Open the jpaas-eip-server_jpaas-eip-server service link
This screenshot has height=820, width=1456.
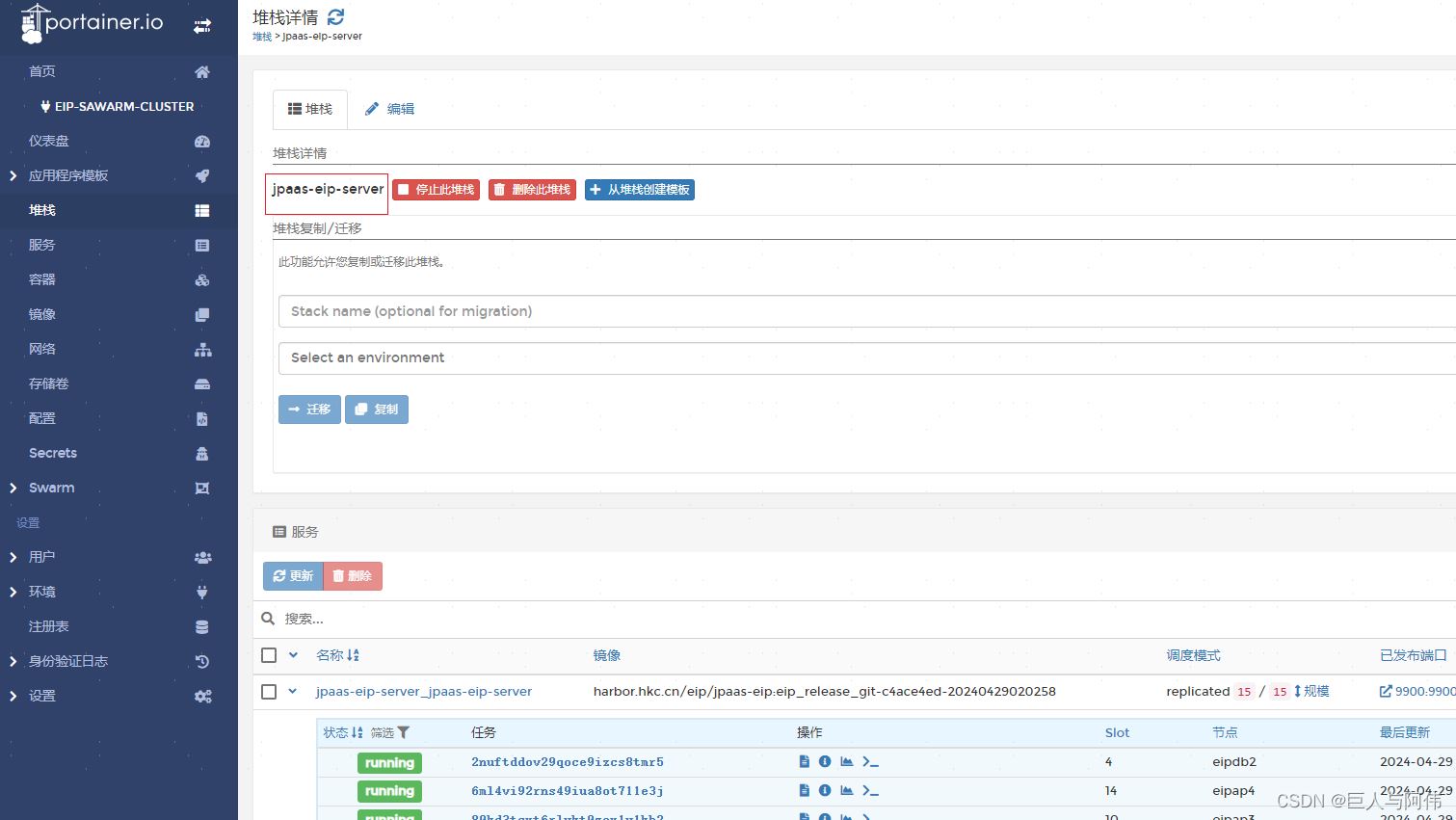(424, 692)
